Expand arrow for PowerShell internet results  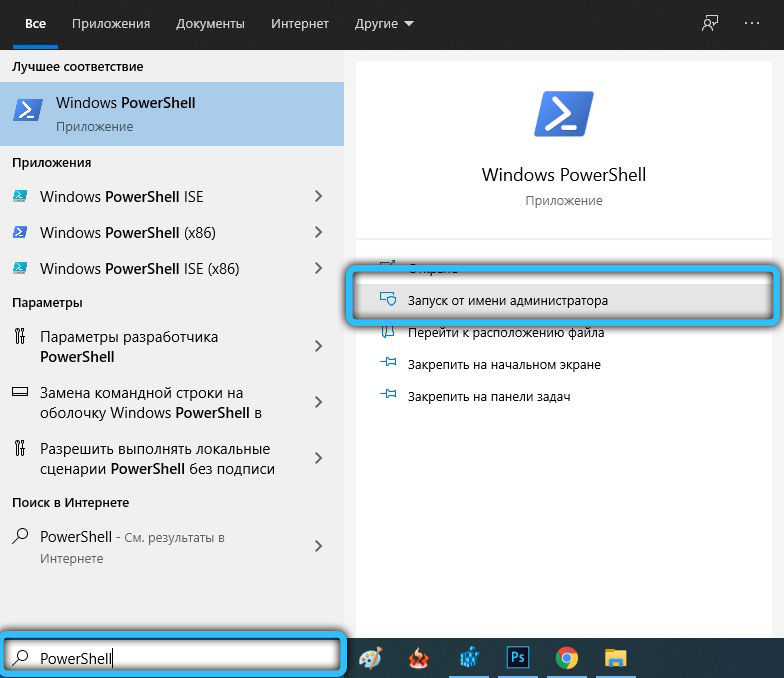click(x=318, y=546)
